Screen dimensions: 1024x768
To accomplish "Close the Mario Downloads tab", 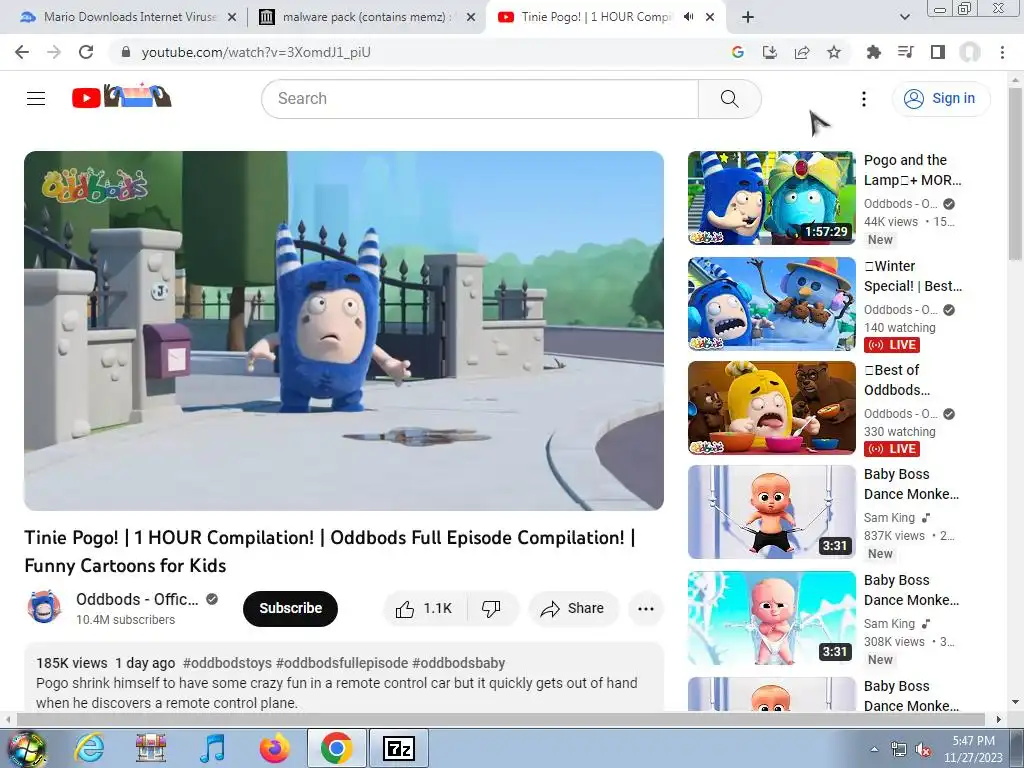I will tap(232, 17).
